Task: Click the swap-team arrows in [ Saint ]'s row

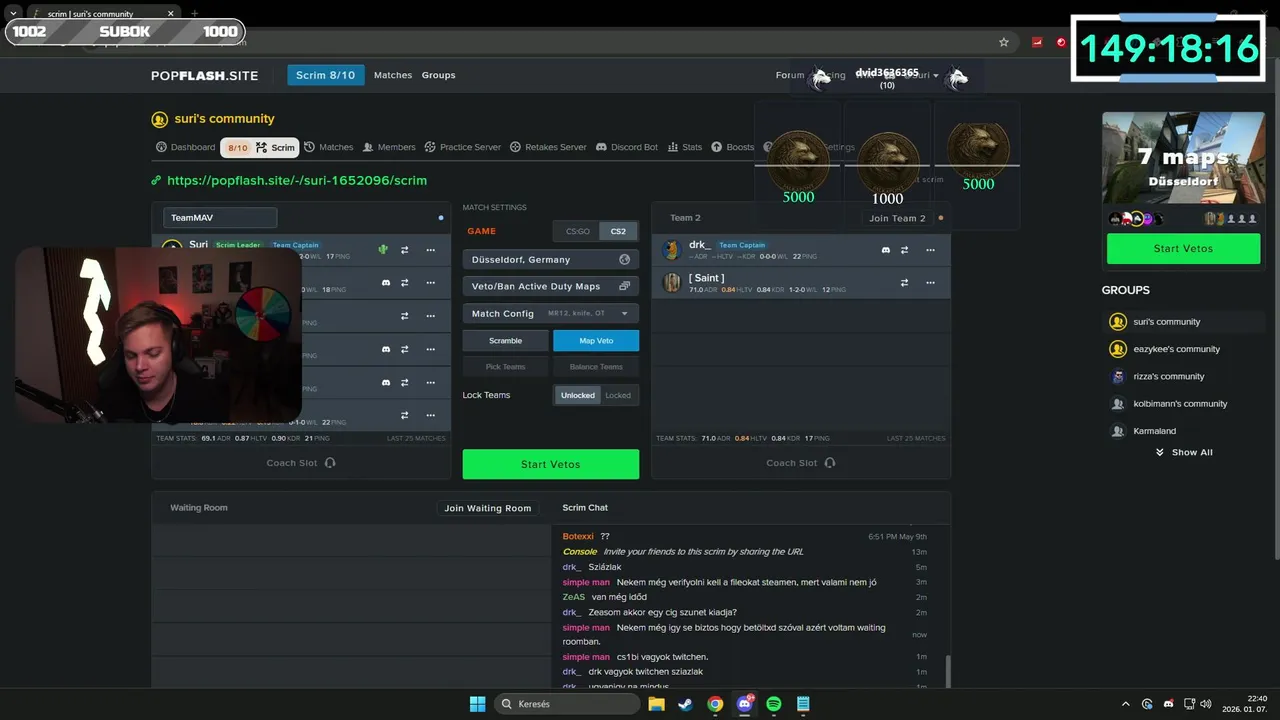Action: (904, 283)
